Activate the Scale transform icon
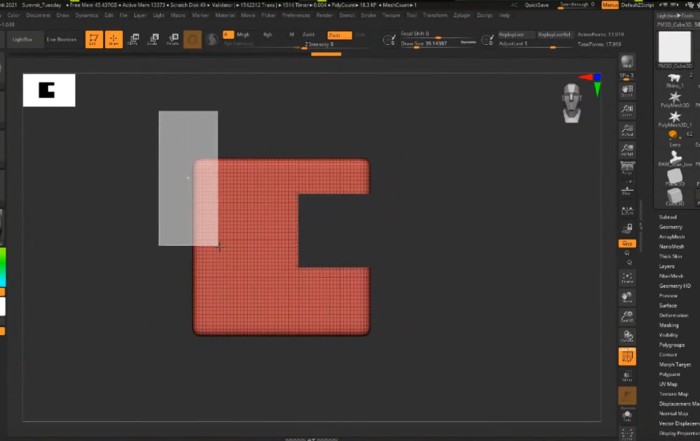The height and width of the screenshot is (441, 700). point(153,39)
